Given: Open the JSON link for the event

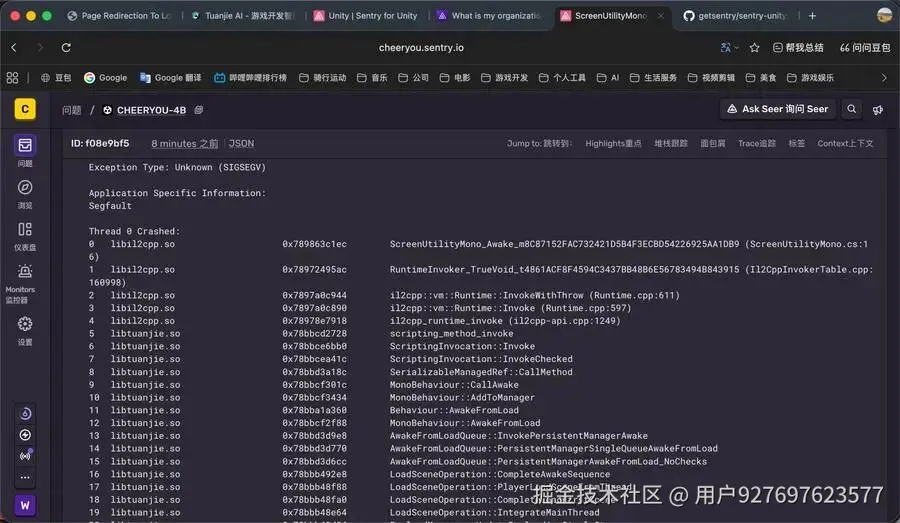Looking at the screenshot, I should point(241,144).
